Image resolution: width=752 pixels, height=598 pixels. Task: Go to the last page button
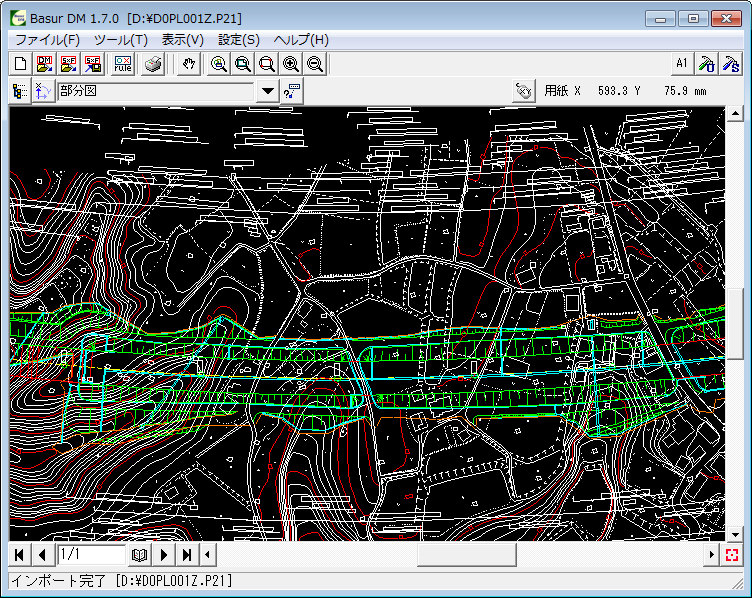pos(187,555)
